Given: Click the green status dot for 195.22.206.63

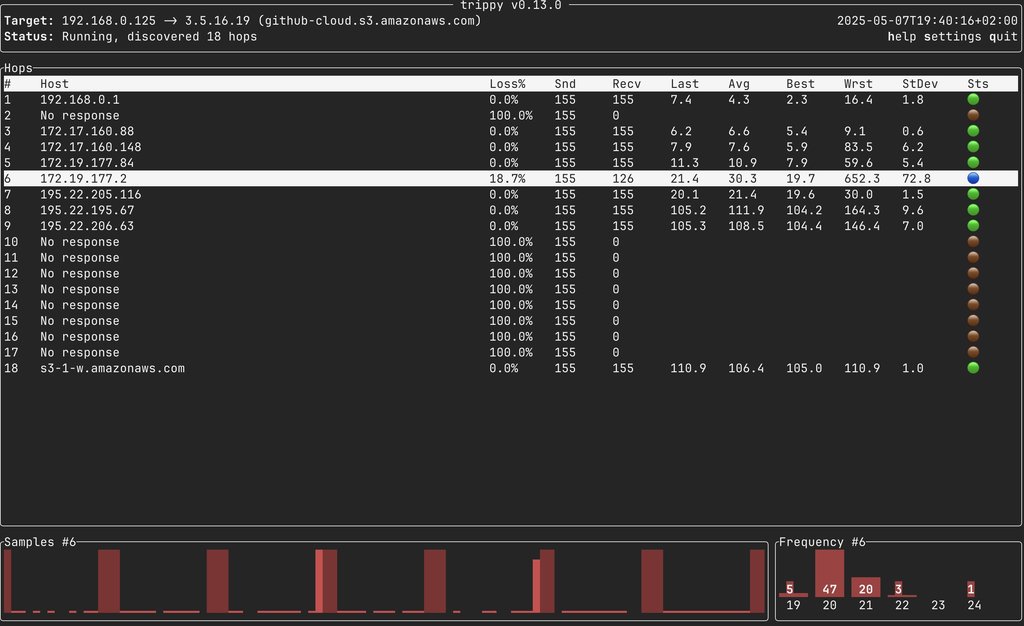Looking at the screenshot, I should point(973,225).
